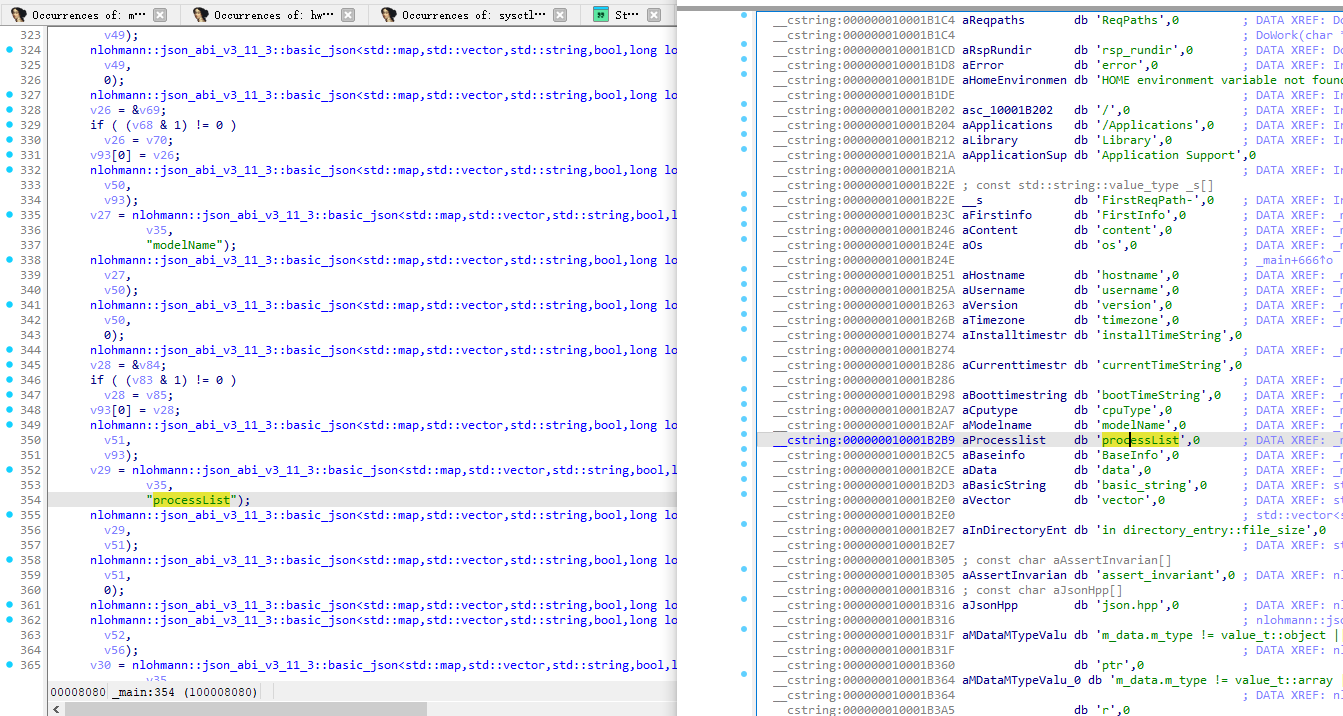Select the aBaseinfo label in disassembly
Image resolution: width=1343 pixels, height=716 pixels.
(996, 455)
